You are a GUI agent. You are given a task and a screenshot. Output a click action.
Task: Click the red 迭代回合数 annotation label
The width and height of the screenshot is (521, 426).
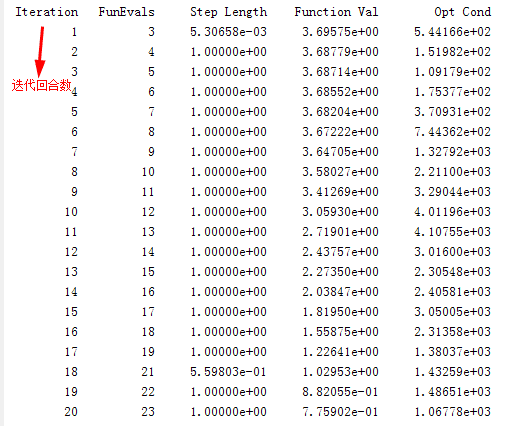(x=41, y=85)
